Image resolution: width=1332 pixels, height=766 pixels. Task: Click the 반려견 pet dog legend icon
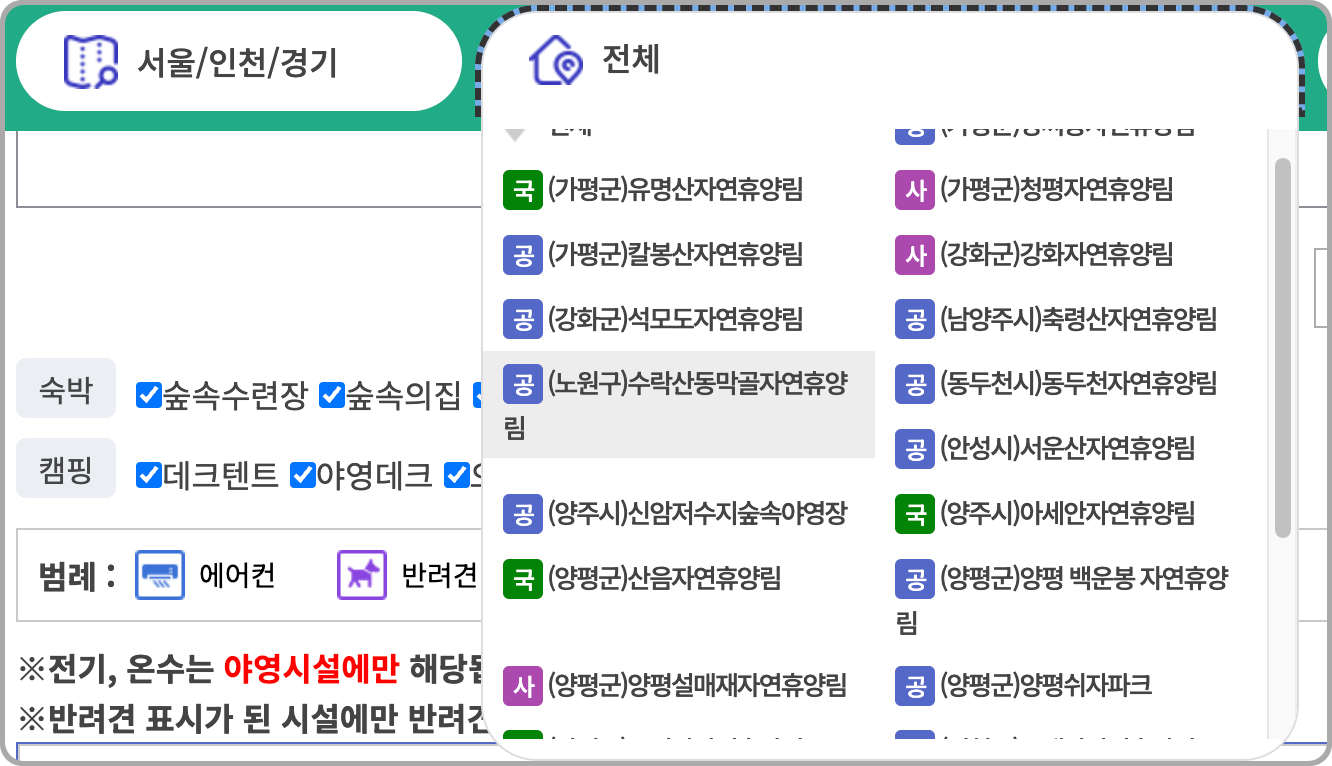[x=362, y=575]
